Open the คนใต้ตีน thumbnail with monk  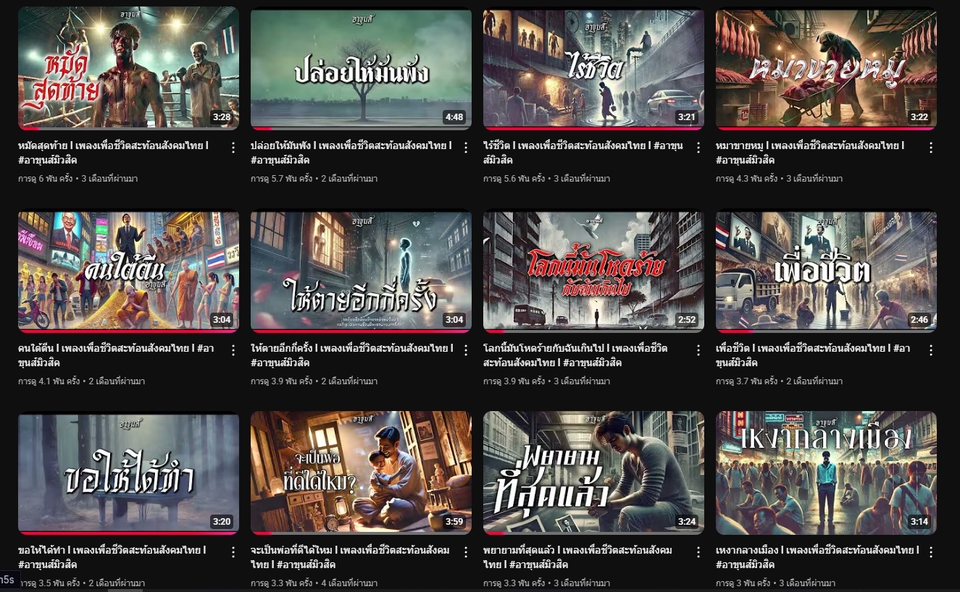[x=128, y=270]
